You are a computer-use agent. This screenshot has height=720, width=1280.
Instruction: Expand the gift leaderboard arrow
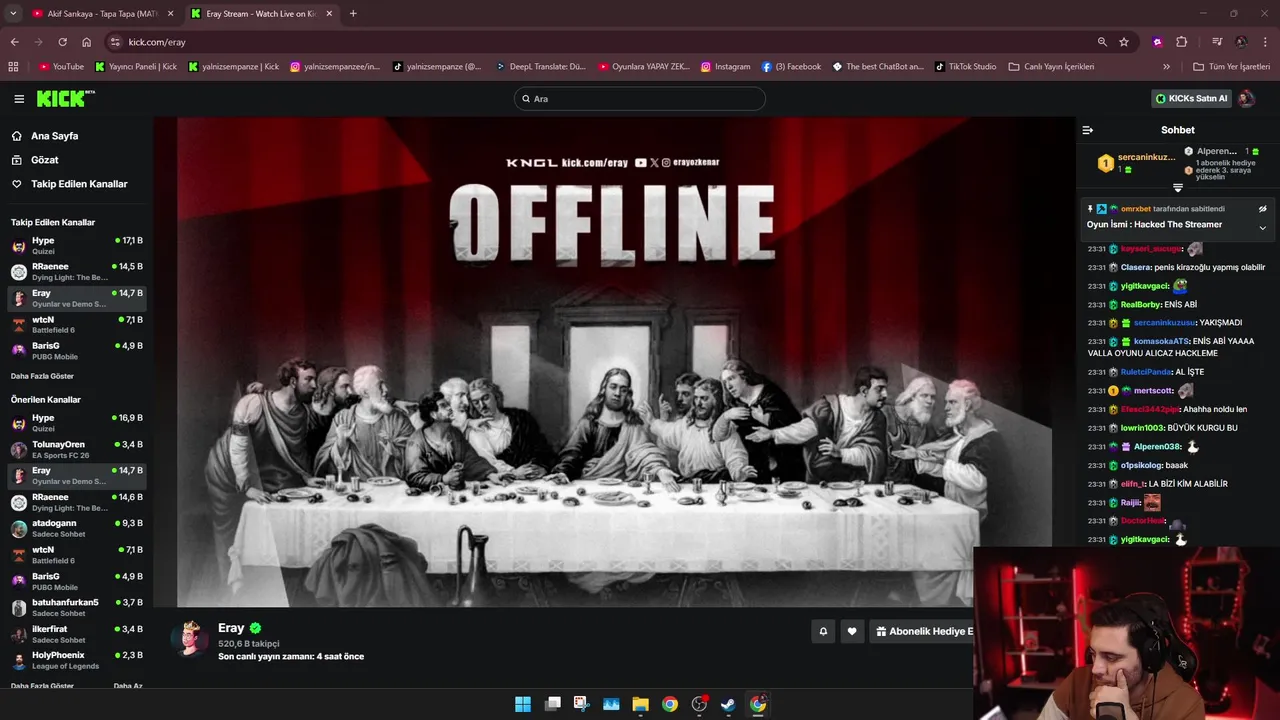(1178, 188)
